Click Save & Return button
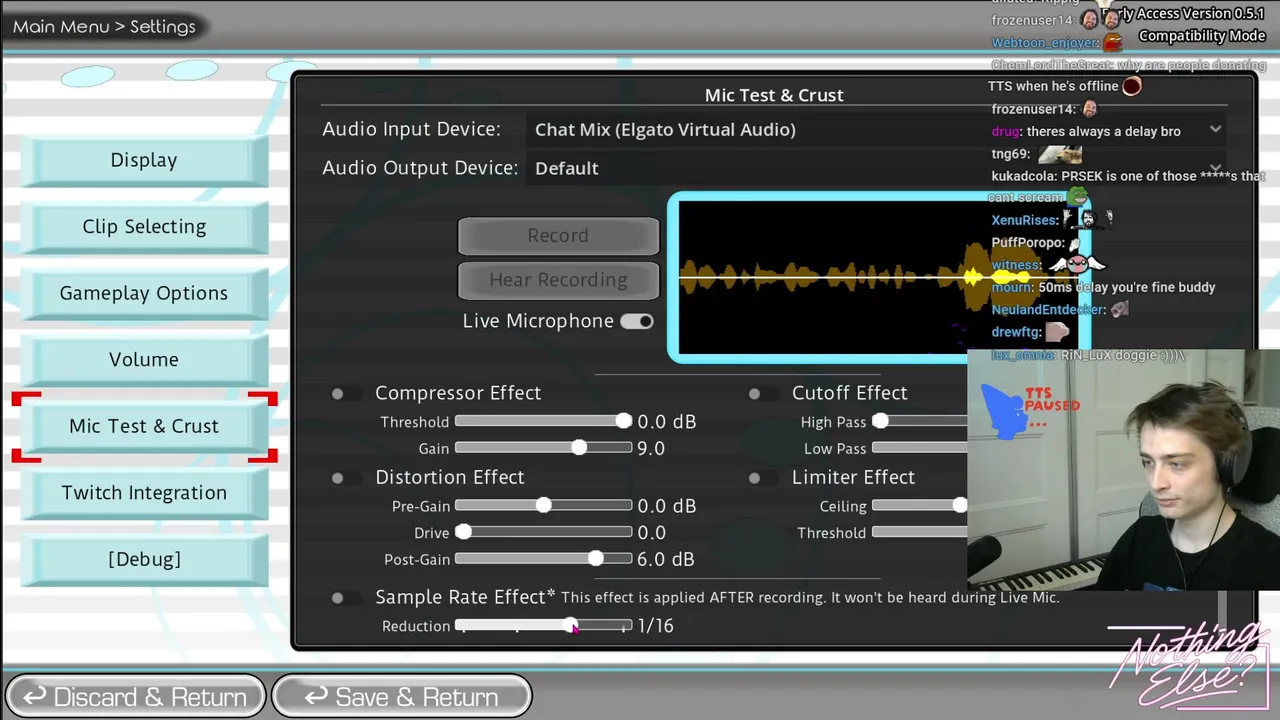The width and height of the screenshot is (1280, 720). pyautogui.click(x=401, y=697)
